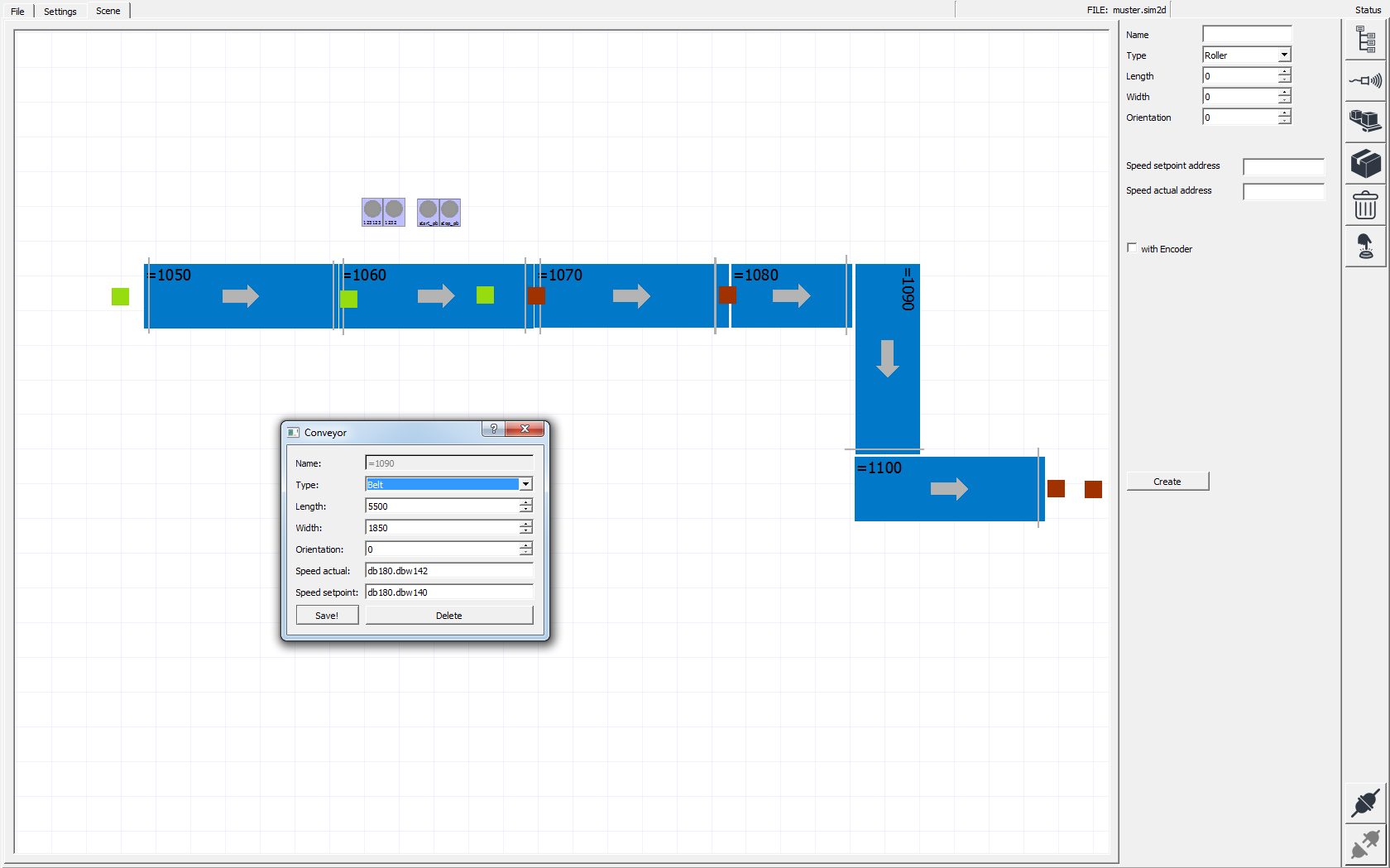Click the Create button
This screenshot has width=1390, height=868.
[1167, 482]
